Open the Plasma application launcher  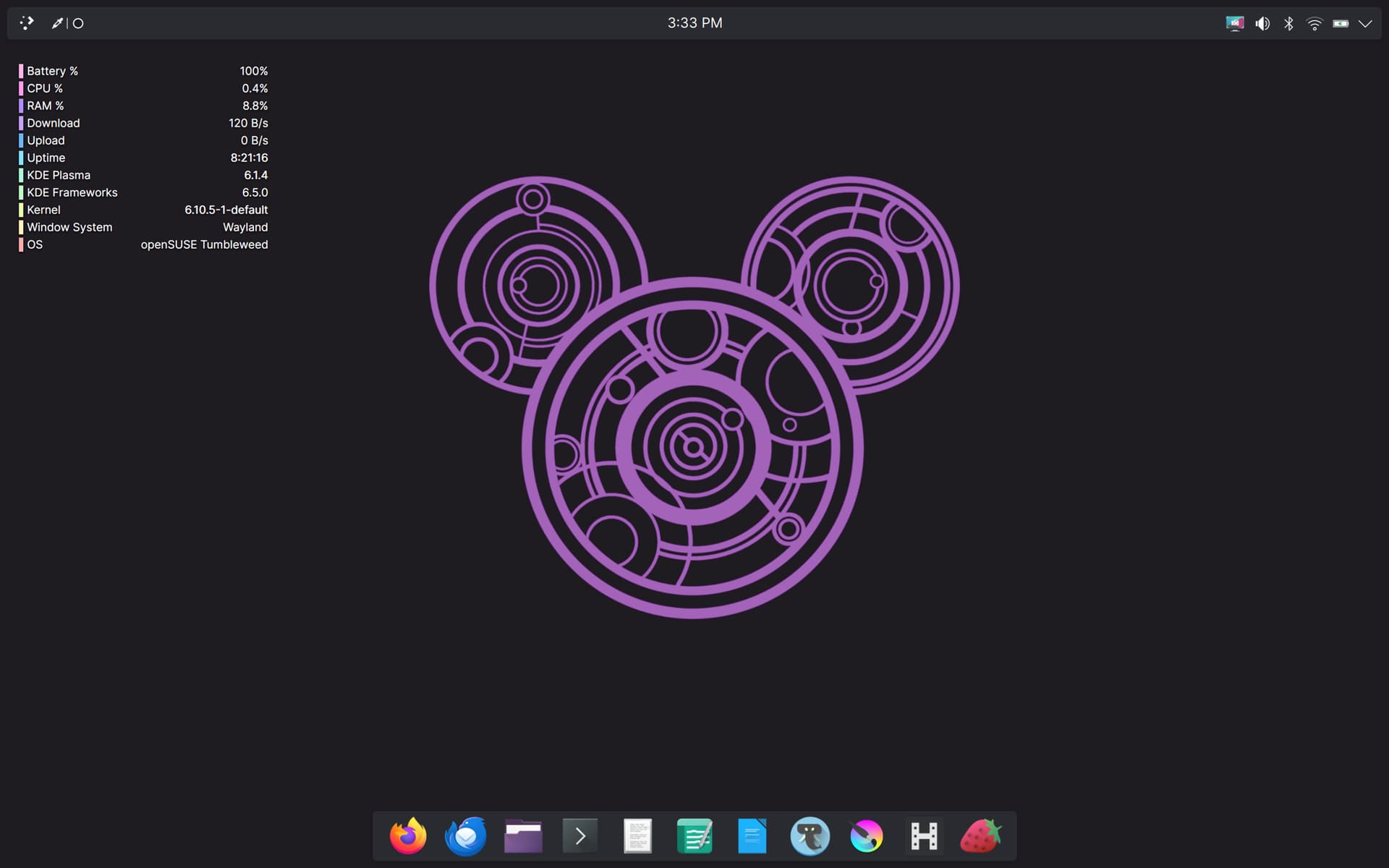(27, 23)
